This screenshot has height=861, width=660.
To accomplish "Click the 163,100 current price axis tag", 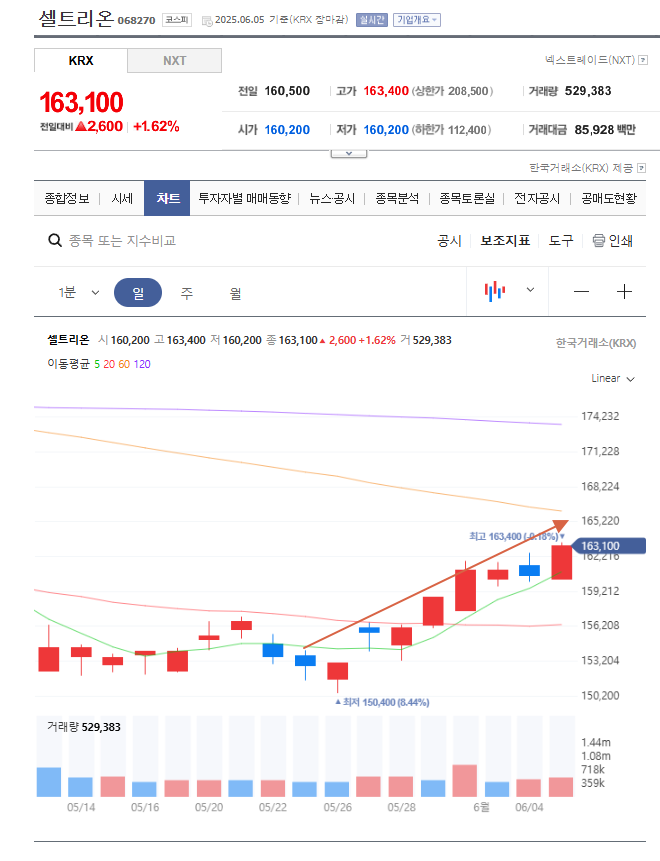I will click(x=608, y=546).
